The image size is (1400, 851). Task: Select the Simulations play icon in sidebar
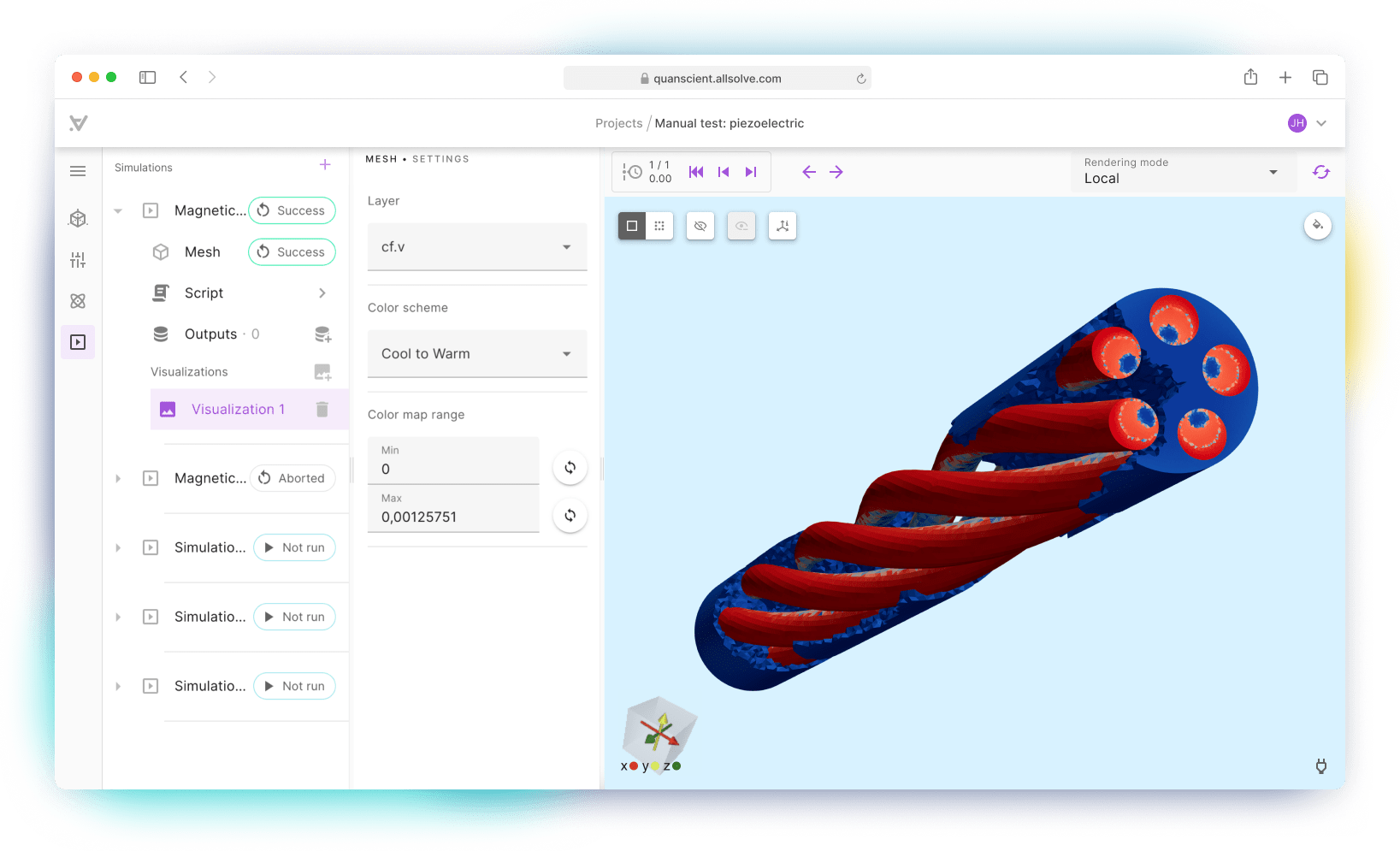point(78,341)
